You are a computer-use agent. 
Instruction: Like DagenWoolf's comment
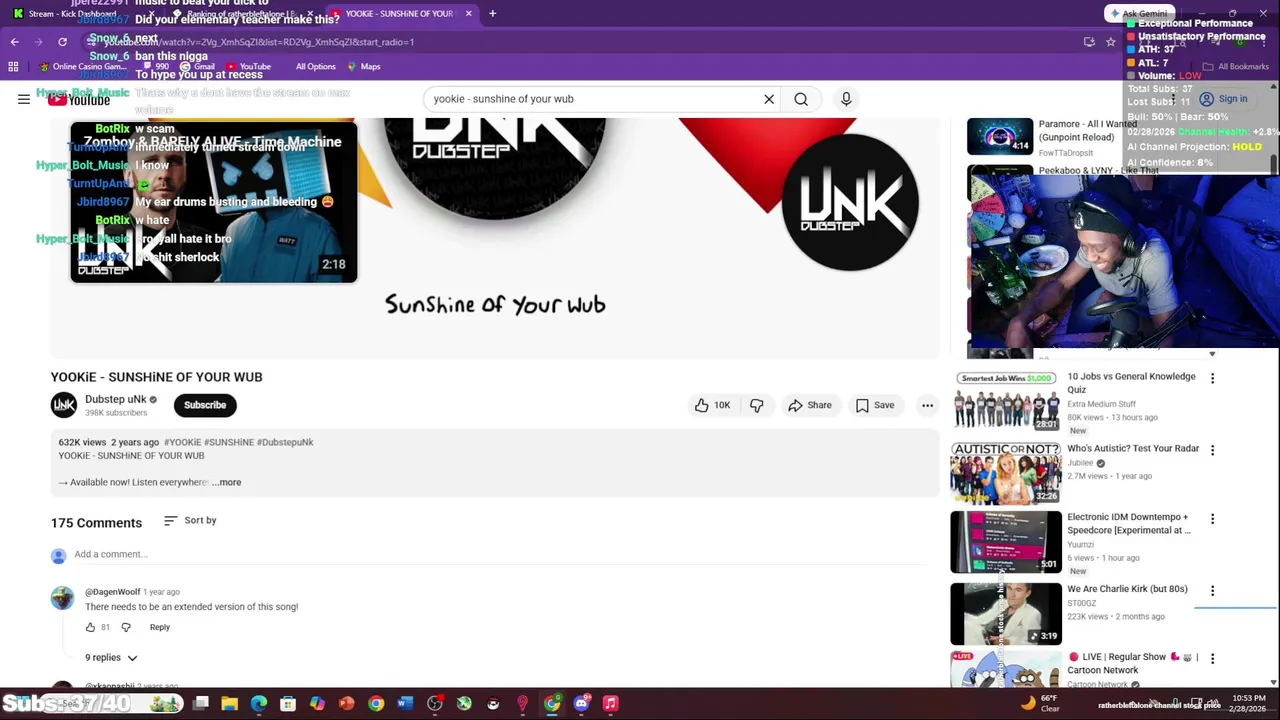coord(90,627)
